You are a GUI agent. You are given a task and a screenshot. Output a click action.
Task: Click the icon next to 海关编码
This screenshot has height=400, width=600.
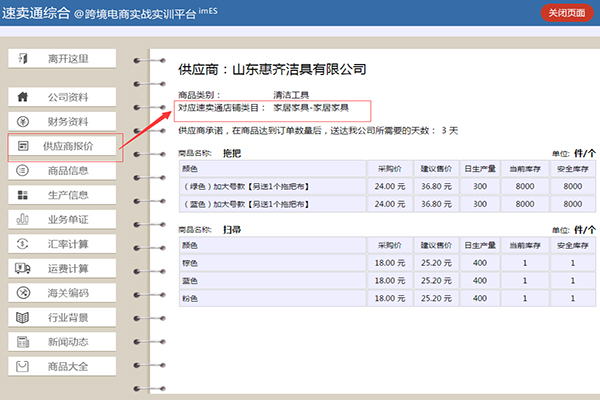click(23, 293)
